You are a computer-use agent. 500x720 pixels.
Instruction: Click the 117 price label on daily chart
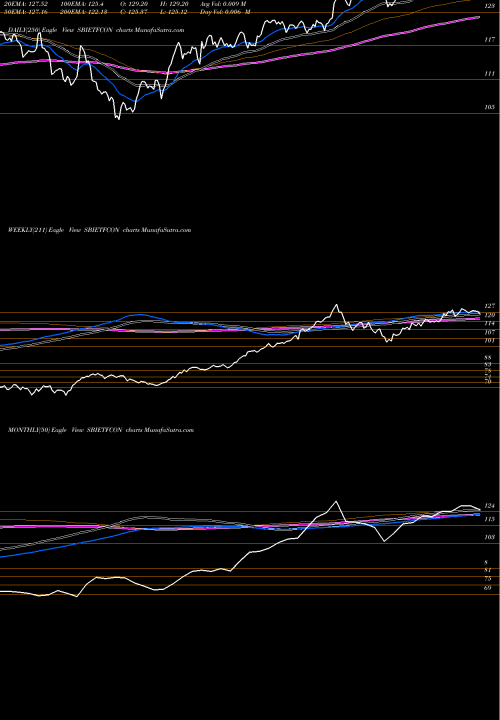489,40
